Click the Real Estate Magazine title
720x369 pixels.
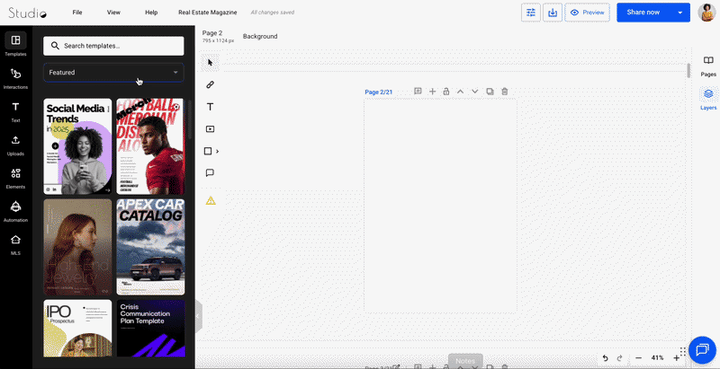point(208,12)
